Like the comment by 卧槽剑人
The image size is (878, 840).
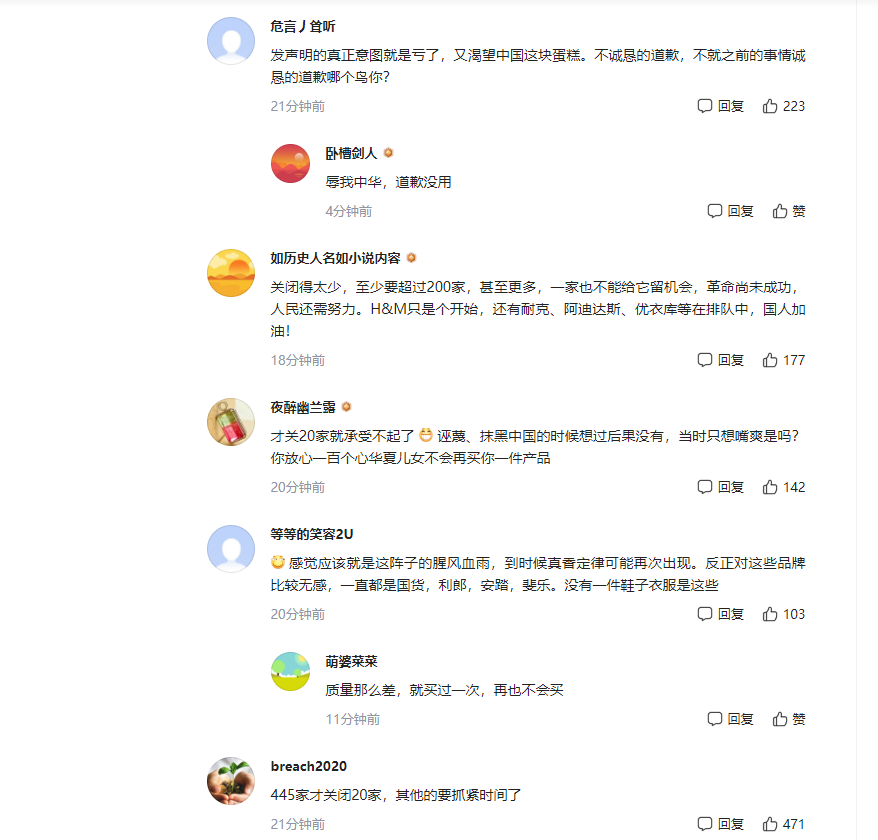pos(788,211)
